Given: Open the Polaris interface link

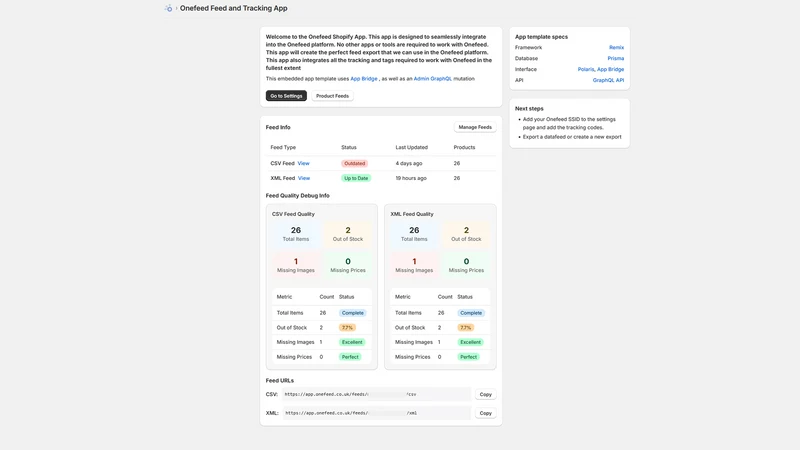Looking at the screenshot, I should (x=586, y=69).
